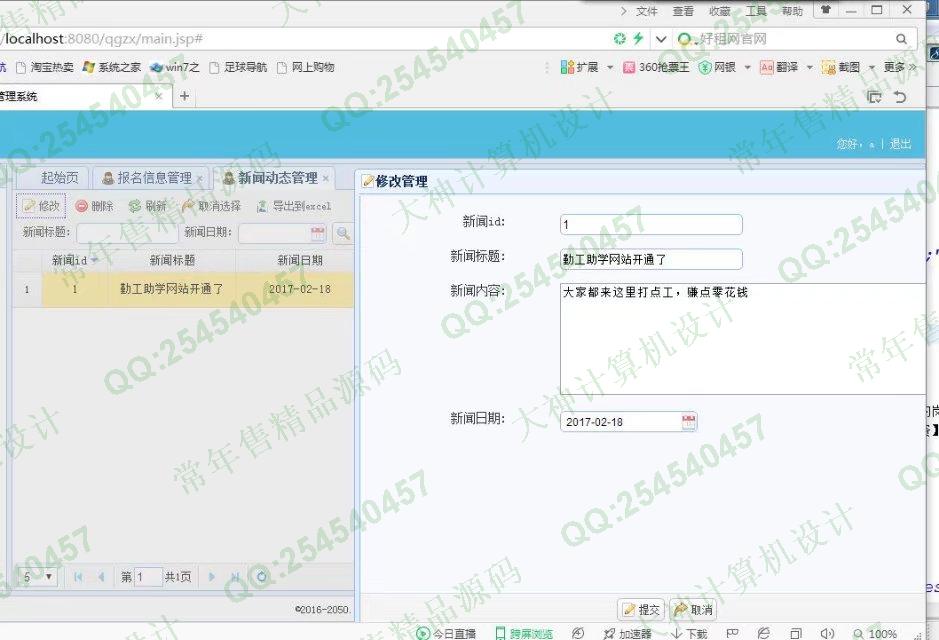The width and height of the screenshot is (939, 640).
Task: Select the 新闻动态管理 tab
Action: (275, 178)
